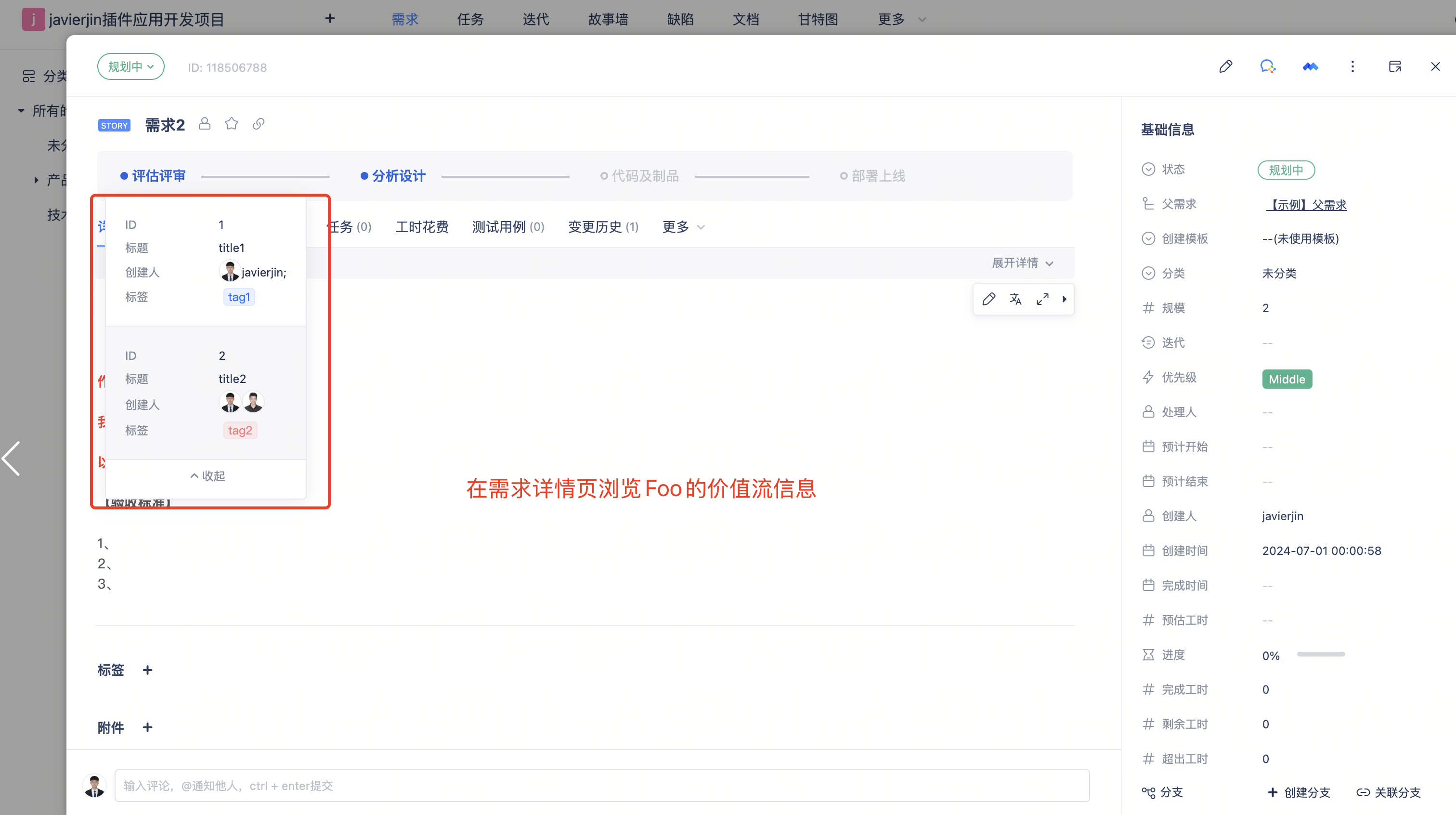Screen dimensions: 1456x815
Task: Expand description to fullscreen
Action: 1042,299
